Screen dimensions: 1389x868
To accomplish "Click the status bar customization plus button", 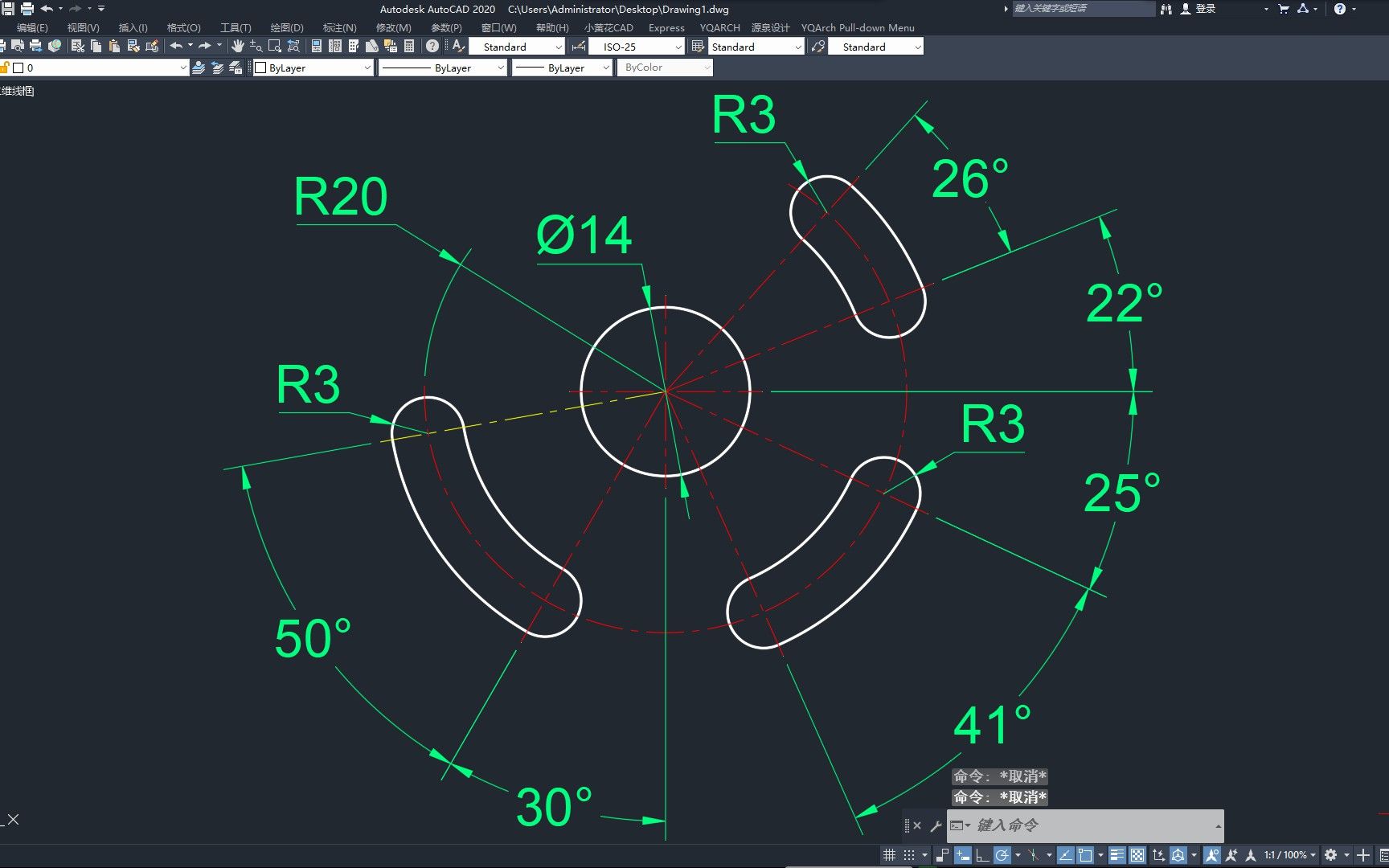I will (x=1362, y=855).
